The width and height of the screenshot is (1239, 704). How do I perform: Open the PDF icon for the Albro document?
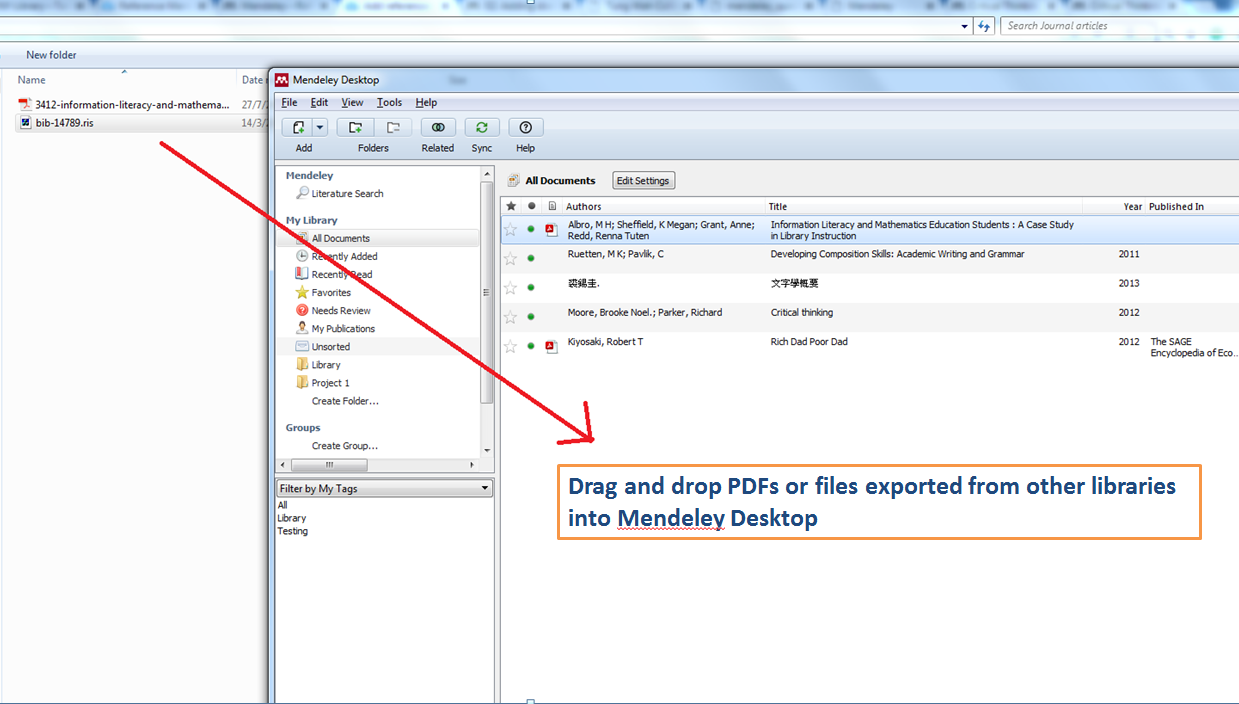coord(550,230)
